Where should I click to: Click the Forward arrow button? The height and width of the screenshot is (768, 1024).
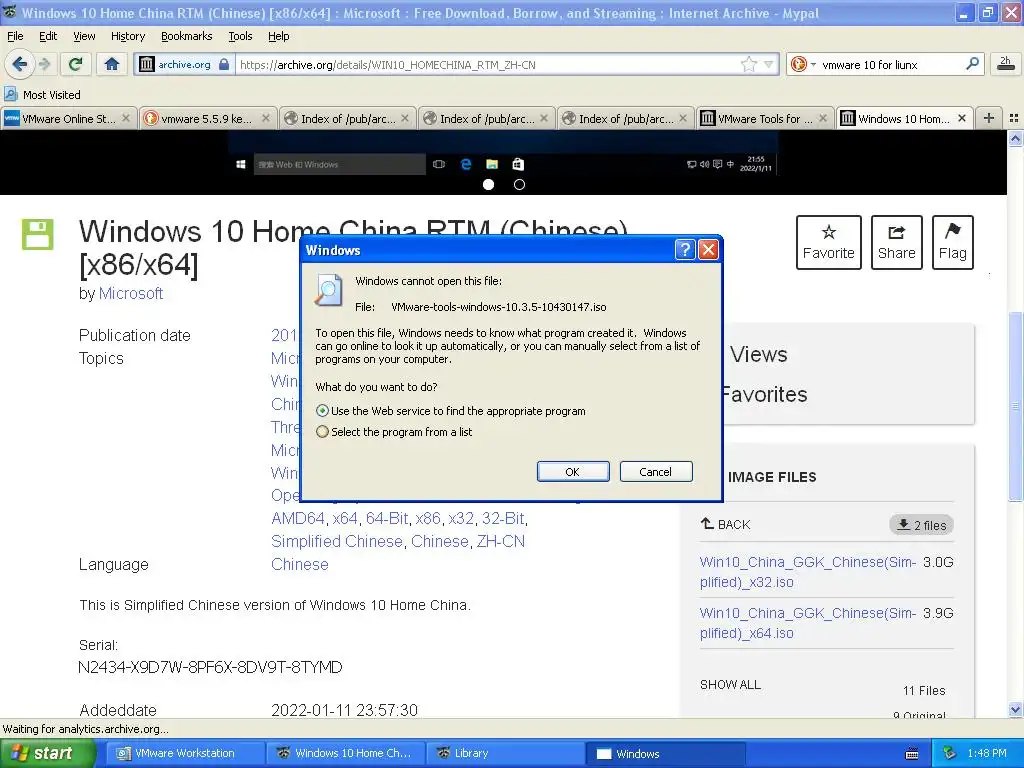44,64
